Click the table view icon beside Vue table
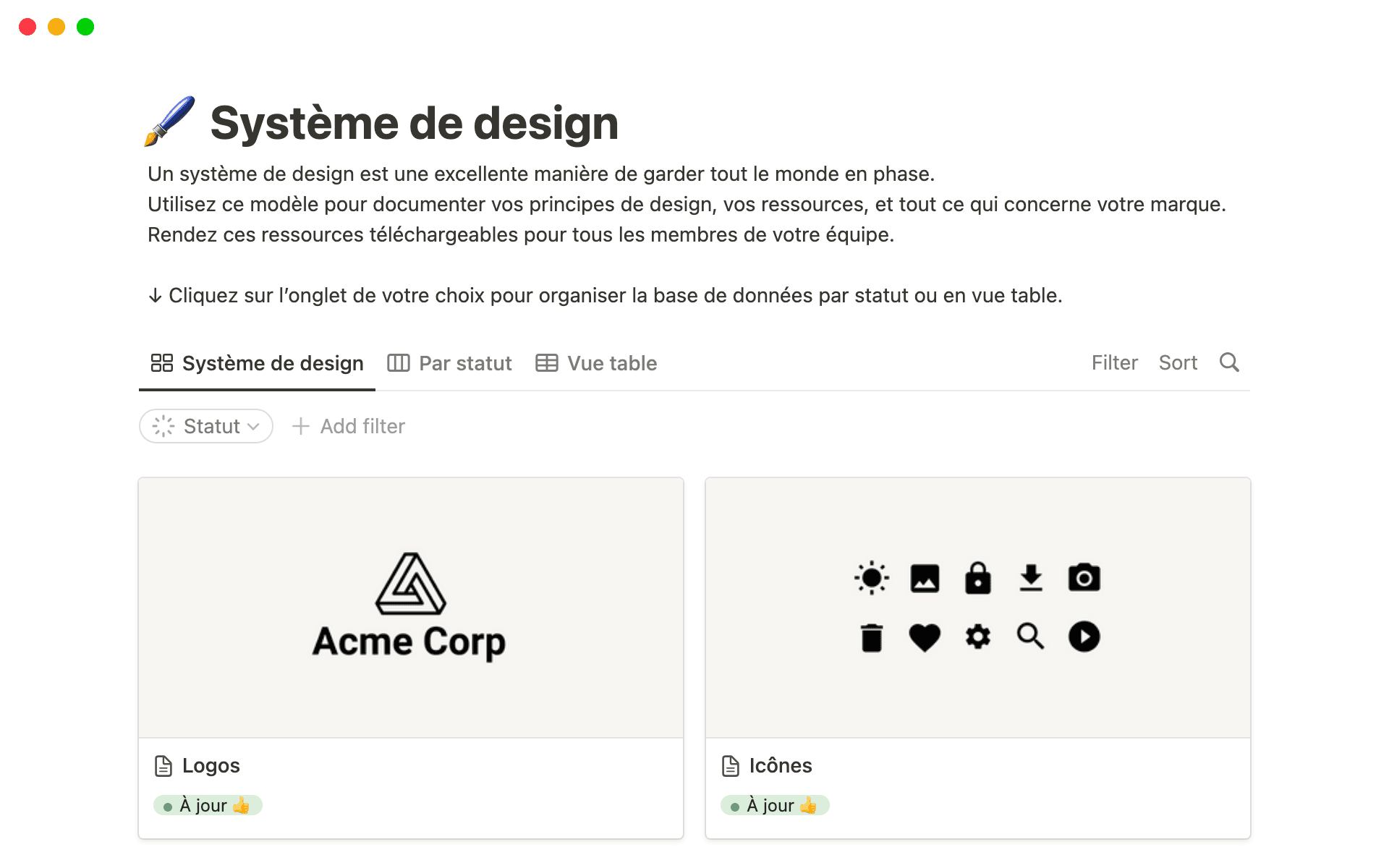This screenshot has height=868, width=1389. click(x=547, y=362)
